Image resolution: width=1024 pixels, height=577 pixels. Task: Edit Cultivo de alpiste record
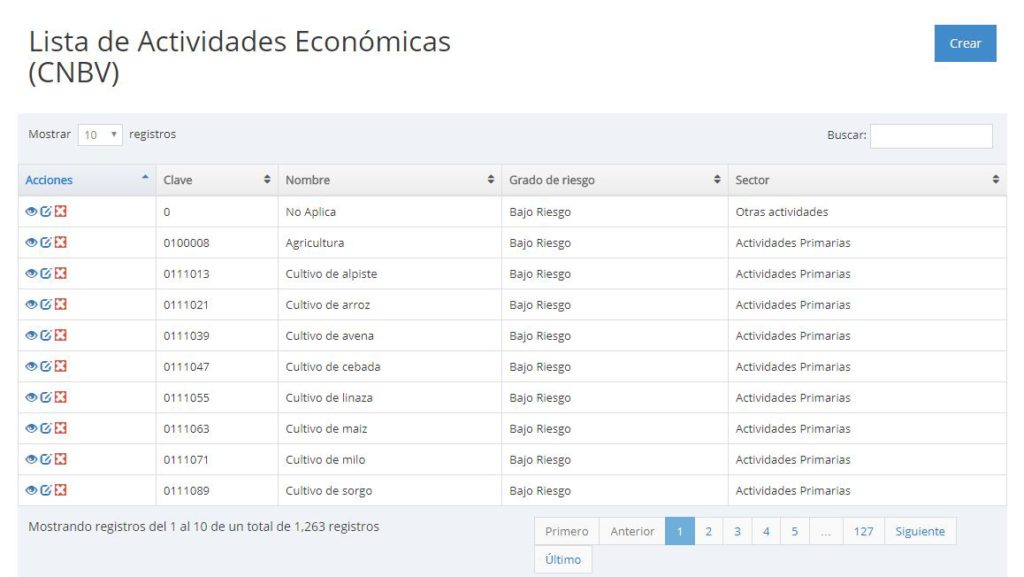pyautogui.click(x=46, y=273)
